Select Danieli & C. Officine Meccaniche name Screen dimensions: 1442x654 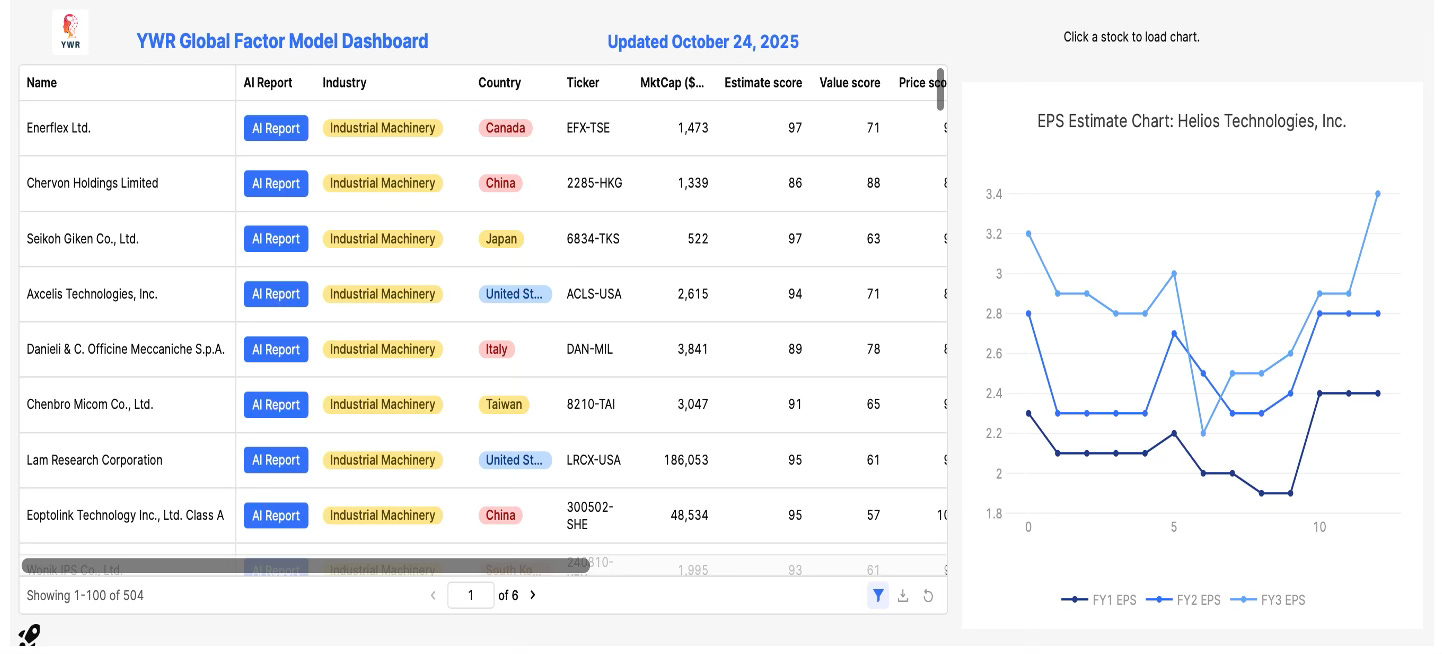pyautogui.click(x=125, y=349)
